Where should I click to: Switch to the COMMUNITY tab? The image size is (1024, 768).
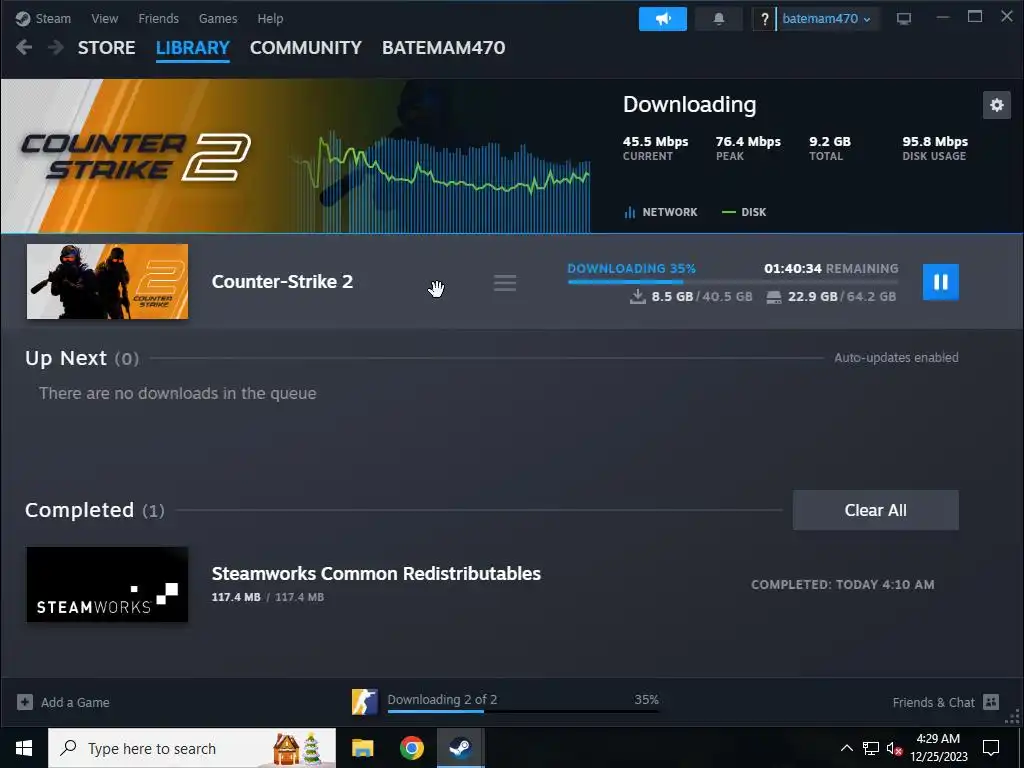(x=306, y=48)
